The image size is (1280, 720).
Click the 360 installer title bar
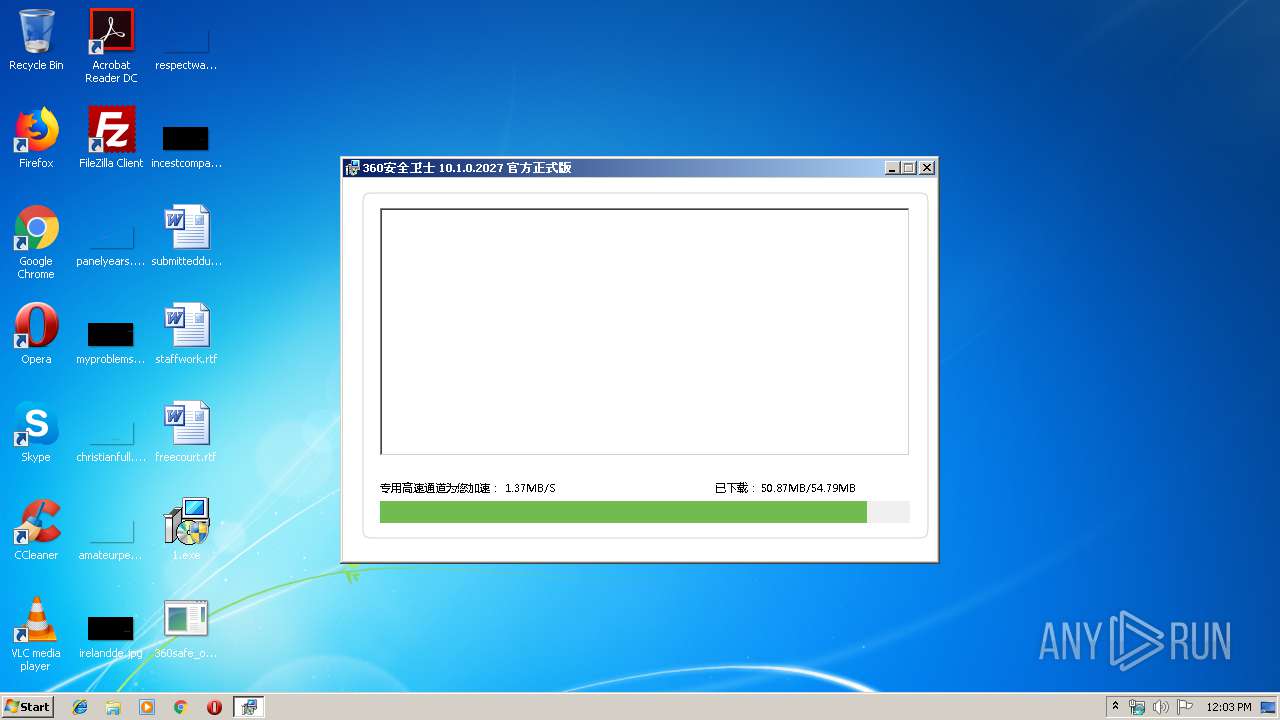[640, 168]
